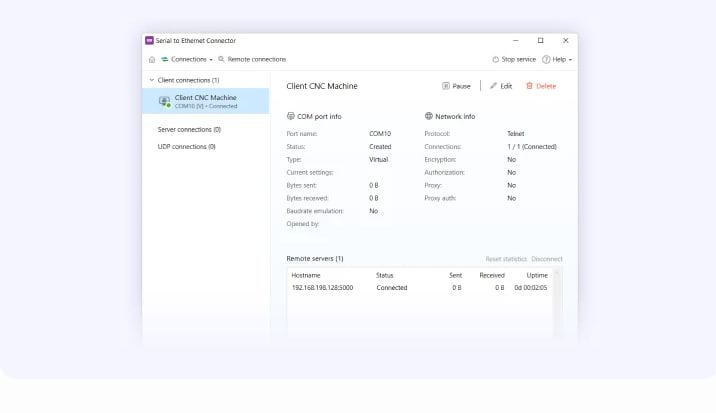
Task: Click the 1 / 1 (Connected) value
Action: tap(532, 147)
